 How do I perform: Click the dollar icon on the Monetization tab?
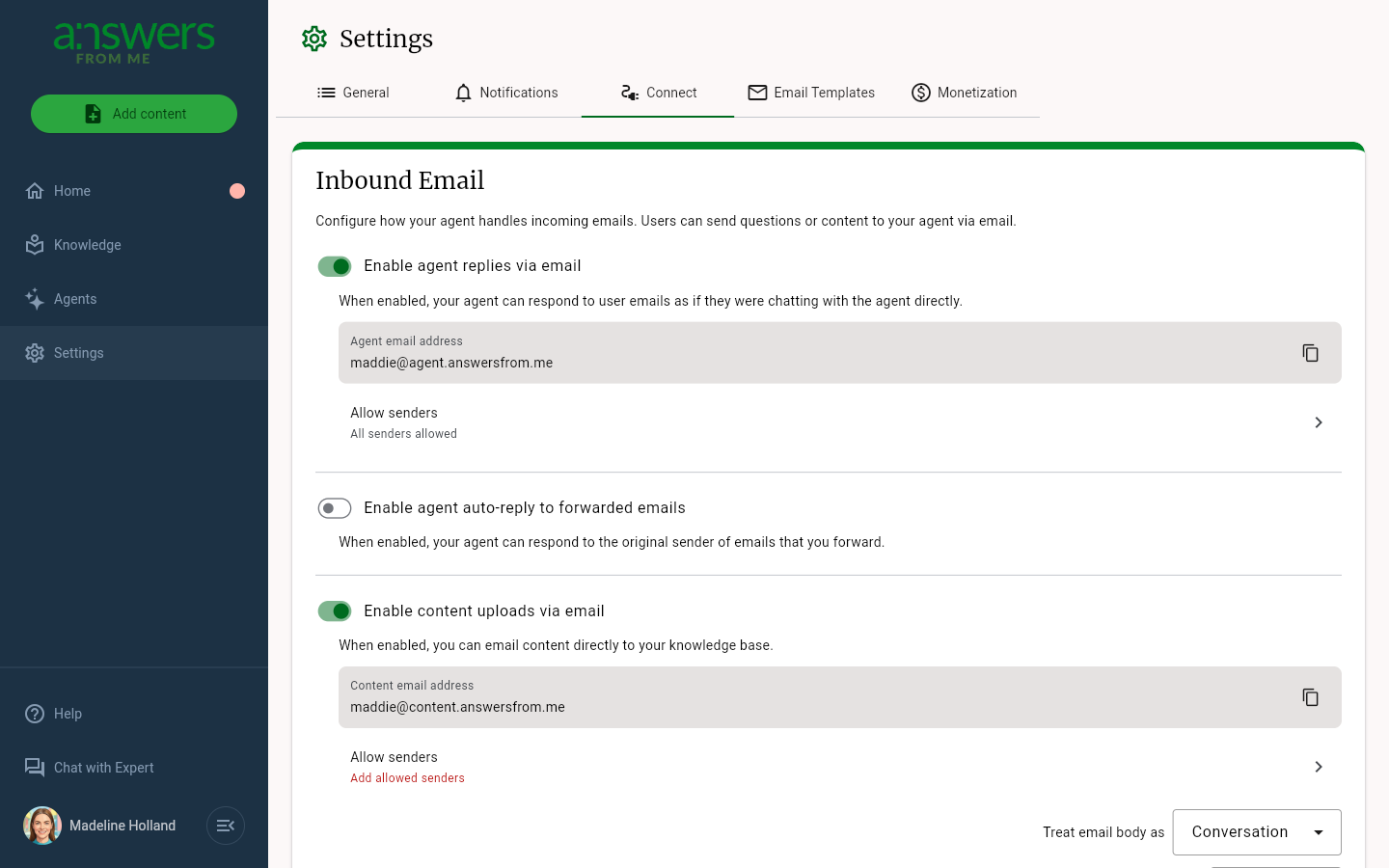921,93
